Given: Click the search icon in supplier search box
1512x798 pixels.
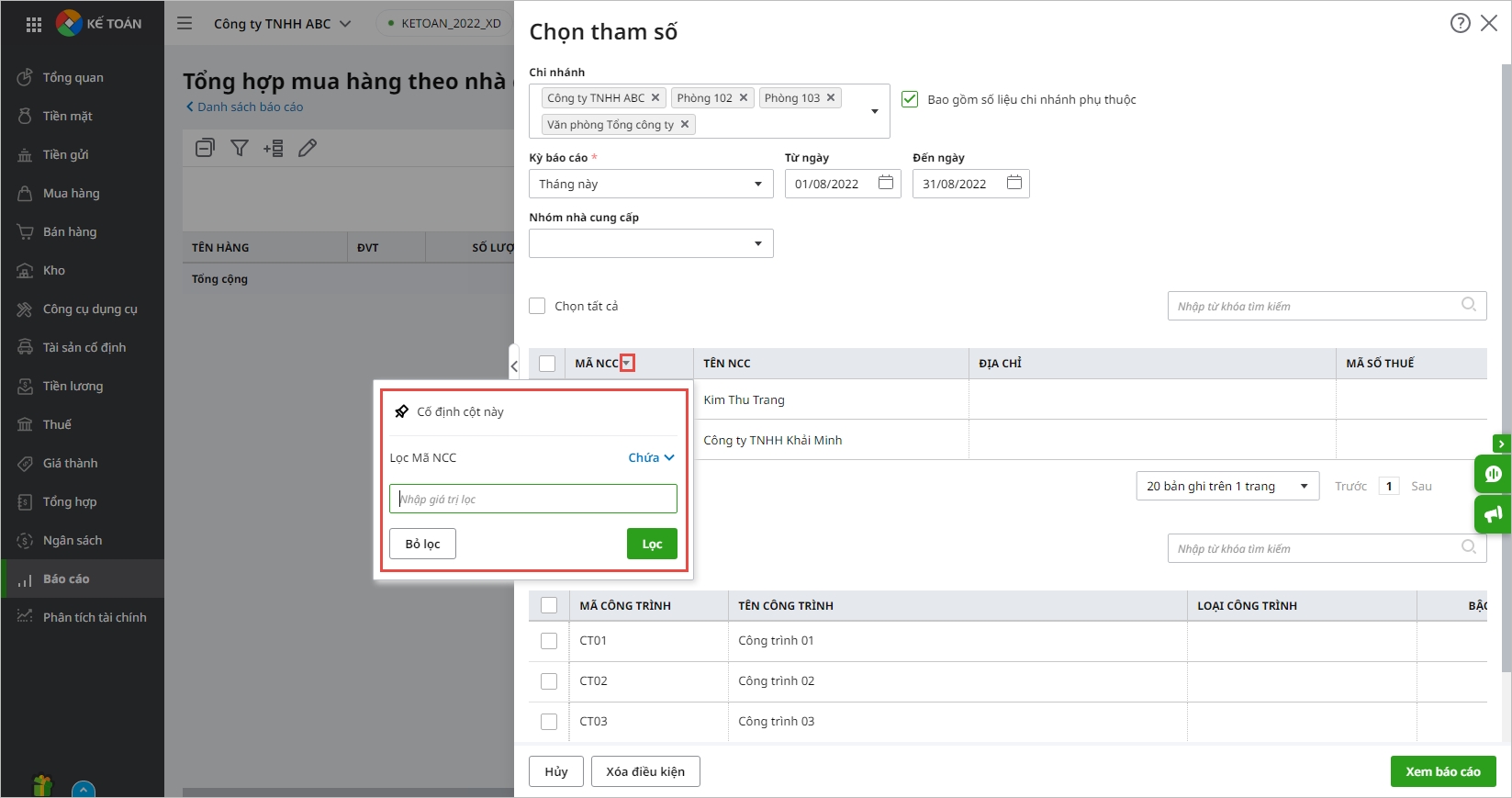Looking at the screenshot, I should pos(1468,305).
